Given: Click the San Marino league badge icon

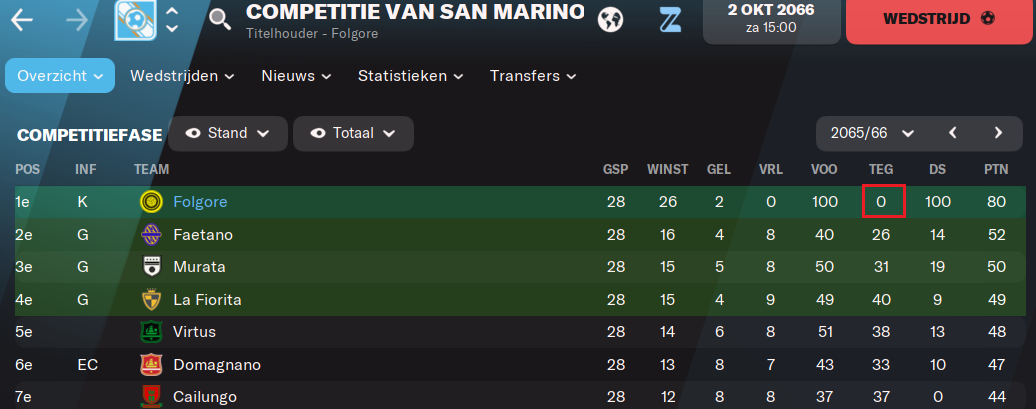Looking at the screenshot, I should (x=134, y=20).
